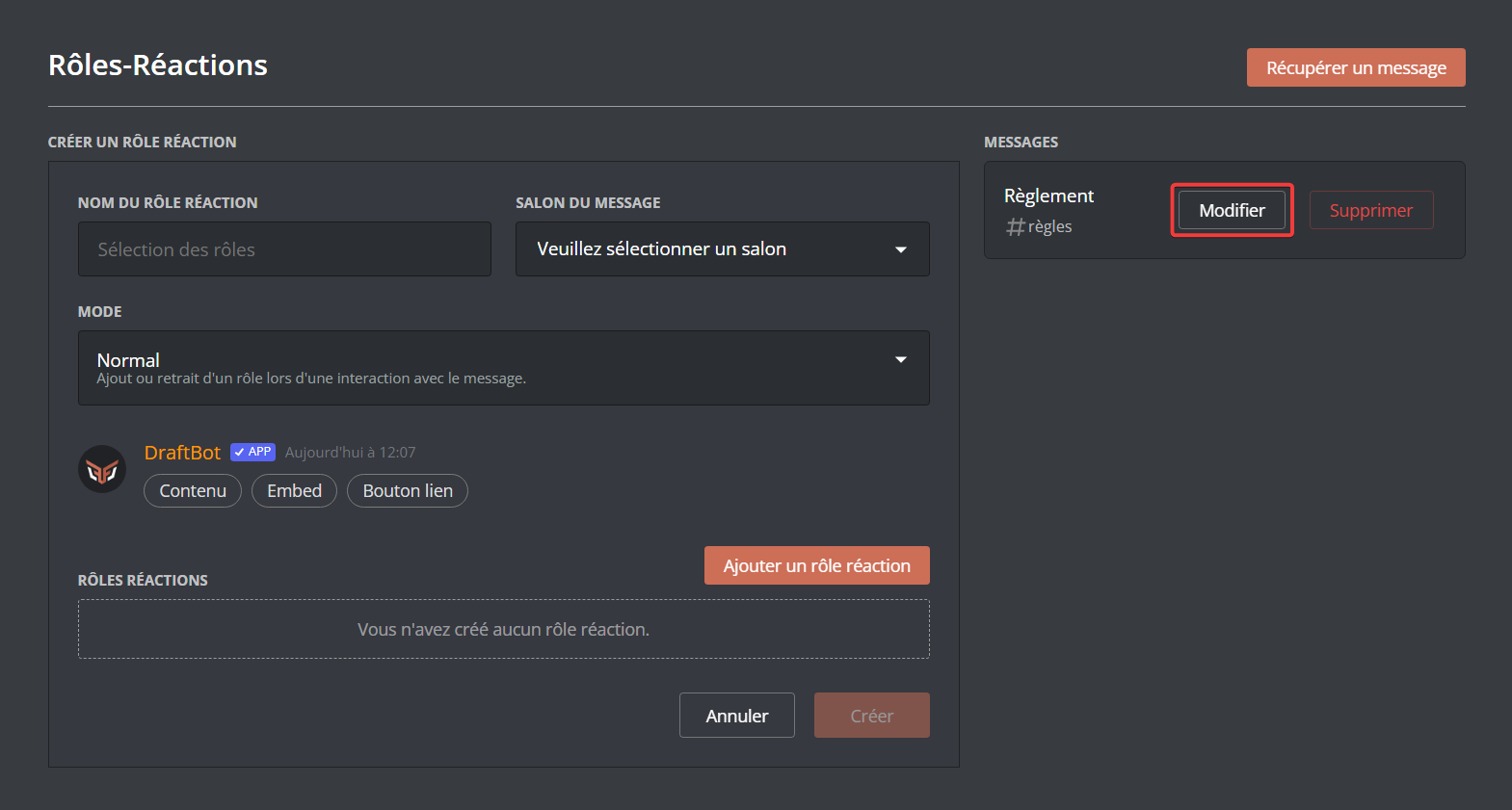
Task: Select the Contenu pill button
Action: click(193, 490)
